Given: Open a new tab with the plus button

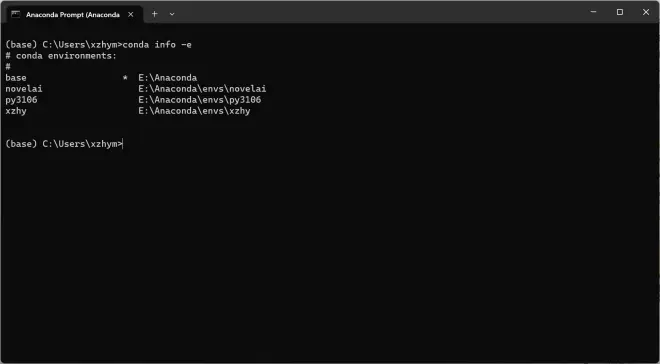Looking at the screenshot, I should pos(154,14).
